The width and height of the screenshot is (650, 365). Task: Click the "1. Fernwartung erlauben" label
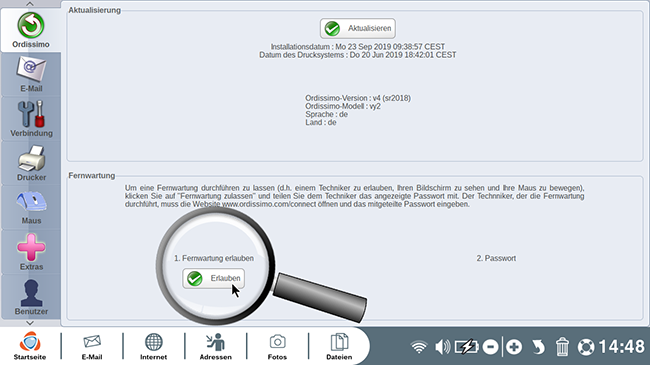(214, 258)
